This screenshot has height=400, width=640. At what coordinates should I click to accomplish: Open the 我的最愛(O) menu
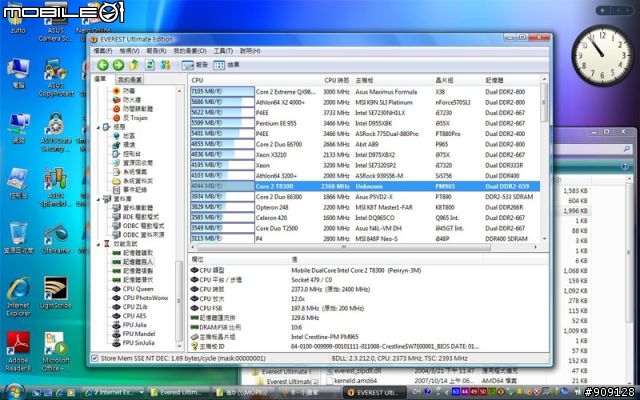[190, 51]
